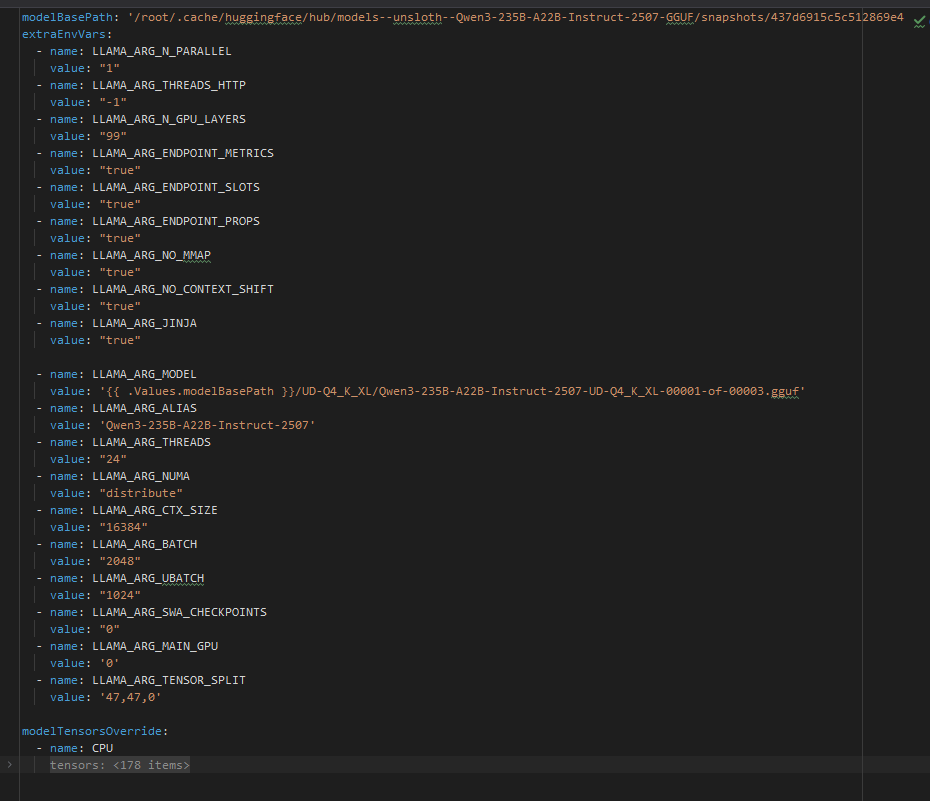This screenshot has height=801, width=930.
Task: Click the green inspection checkmark icon
Action: (x=919, y=23)
